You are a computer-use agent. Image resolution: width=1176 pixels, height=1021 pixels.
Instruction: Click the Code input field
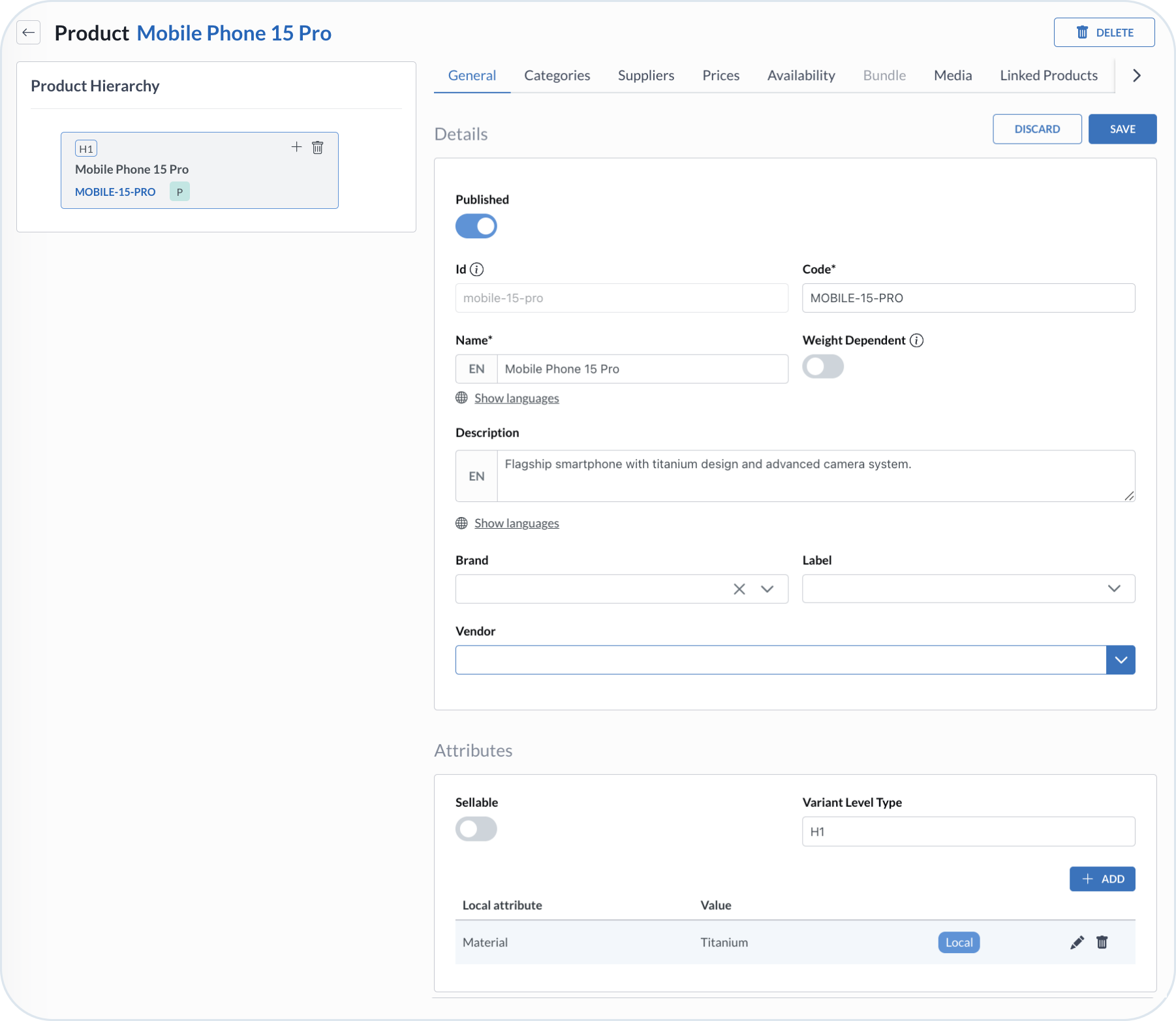click(968, 298)
